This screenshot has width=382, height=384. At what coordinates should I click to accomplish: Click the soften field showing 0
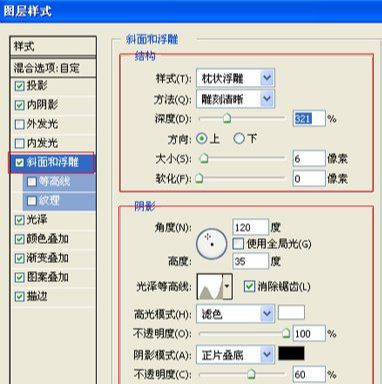[309, 178]
